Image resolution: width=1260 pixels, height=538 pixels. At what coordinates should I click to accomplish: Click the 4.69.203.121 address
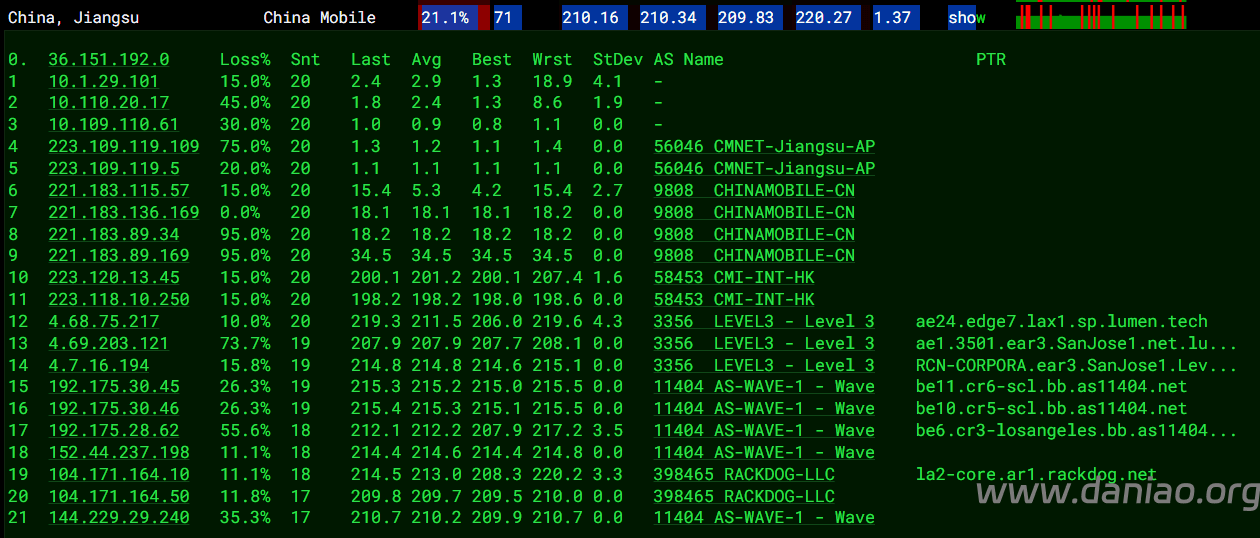109,344
